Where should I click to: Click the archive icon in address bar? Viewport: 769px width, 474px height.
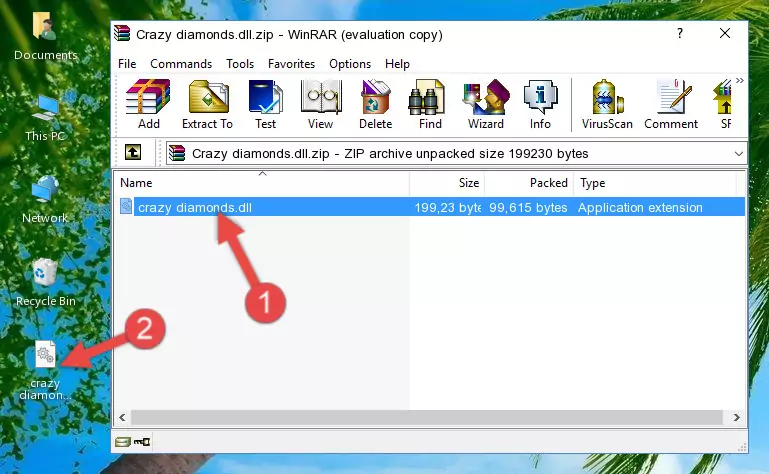(177, 154)
